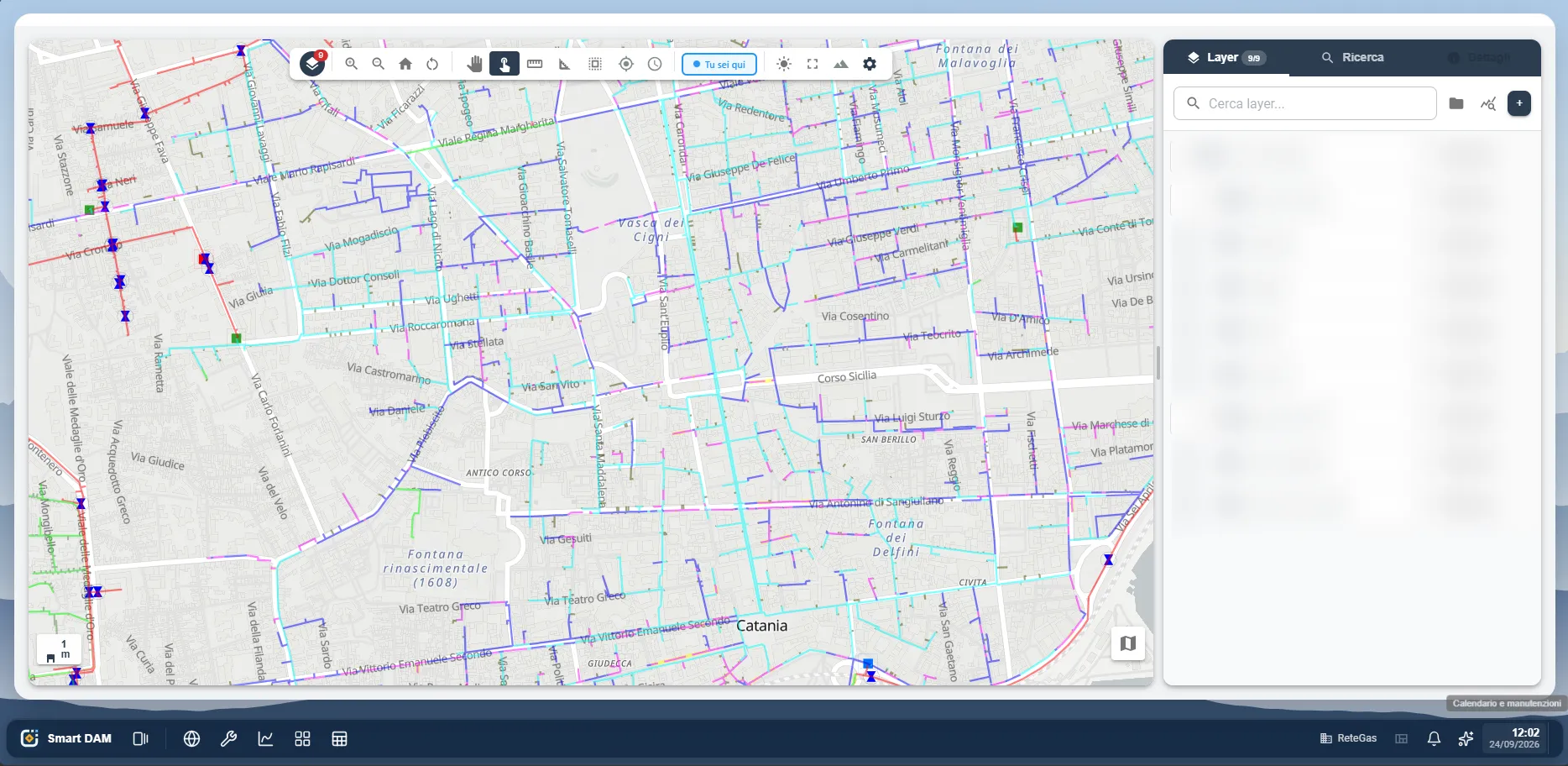
Task: Reset map rotation with circular arrow
Action: tap(432, 64)
